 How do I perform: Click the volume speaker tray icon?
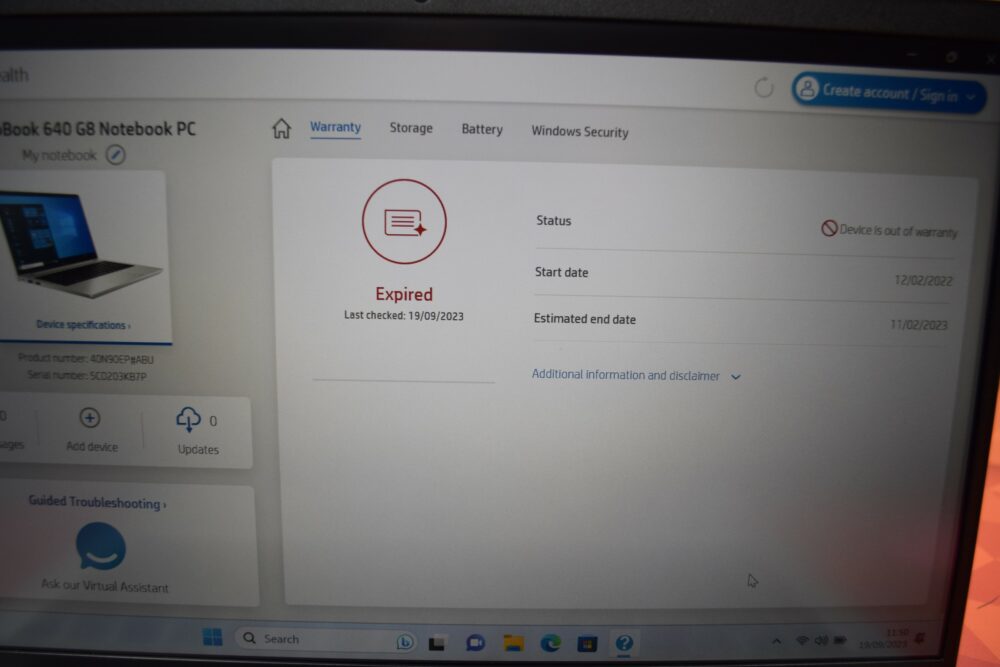point(821,640)
